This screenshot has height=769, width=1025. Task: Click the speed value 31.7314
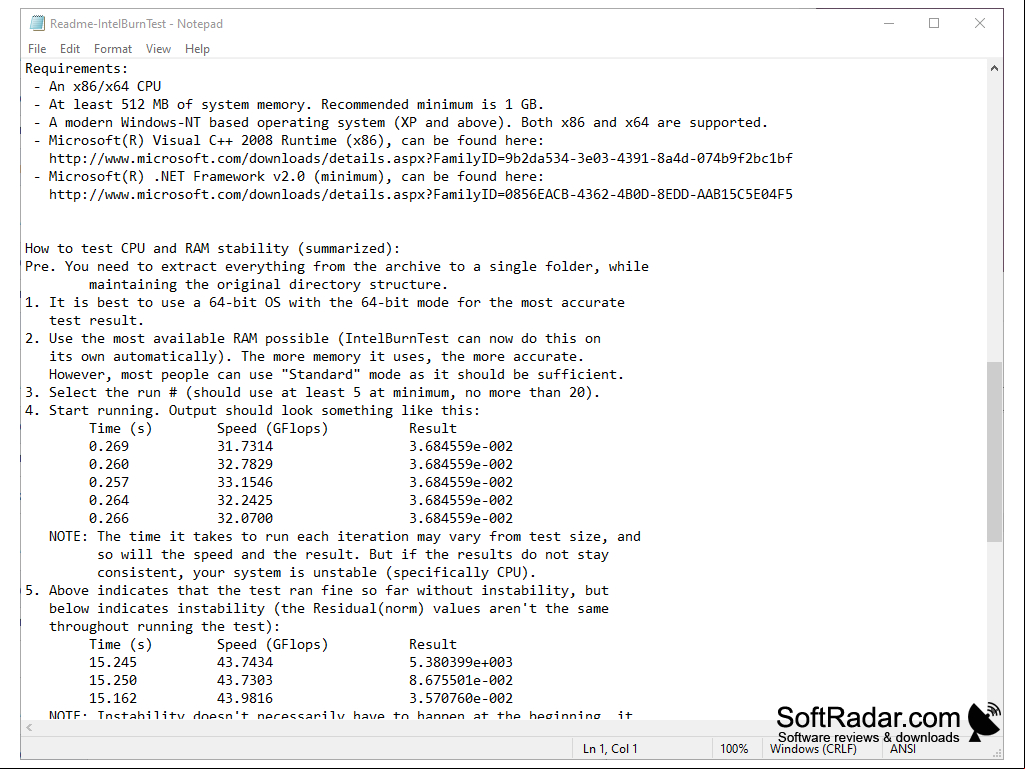click(245, 447)
